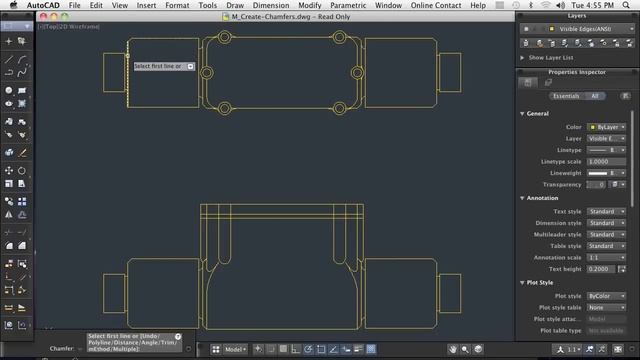Click the Text height value field
This screenshot has height=360, width=640.
tap(600, 269)
